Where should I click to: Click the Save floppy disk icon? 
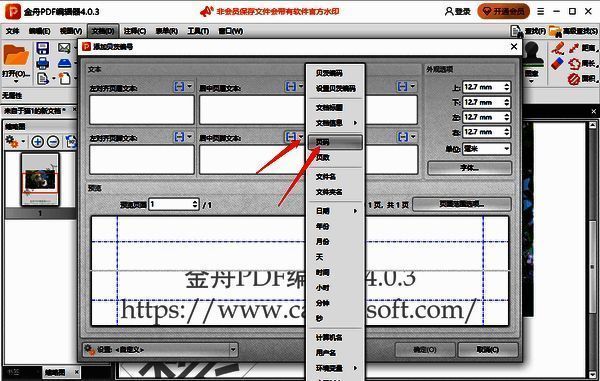(x=42, y=48)
